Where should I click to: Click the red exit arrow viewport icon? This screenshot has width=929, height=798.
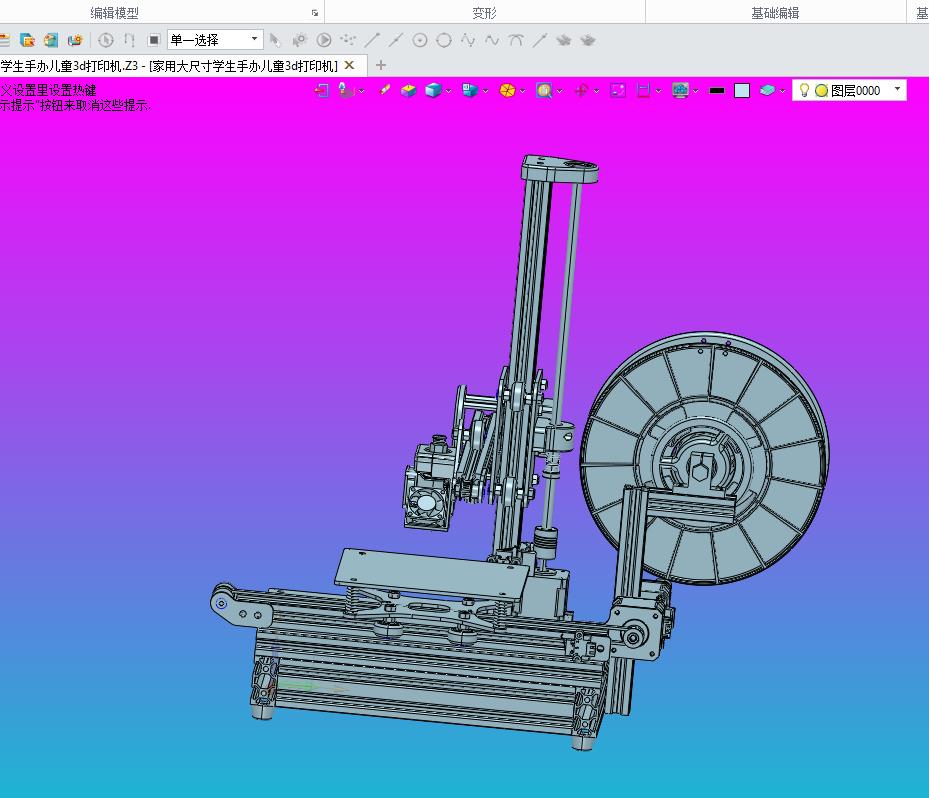pos(322,90)
